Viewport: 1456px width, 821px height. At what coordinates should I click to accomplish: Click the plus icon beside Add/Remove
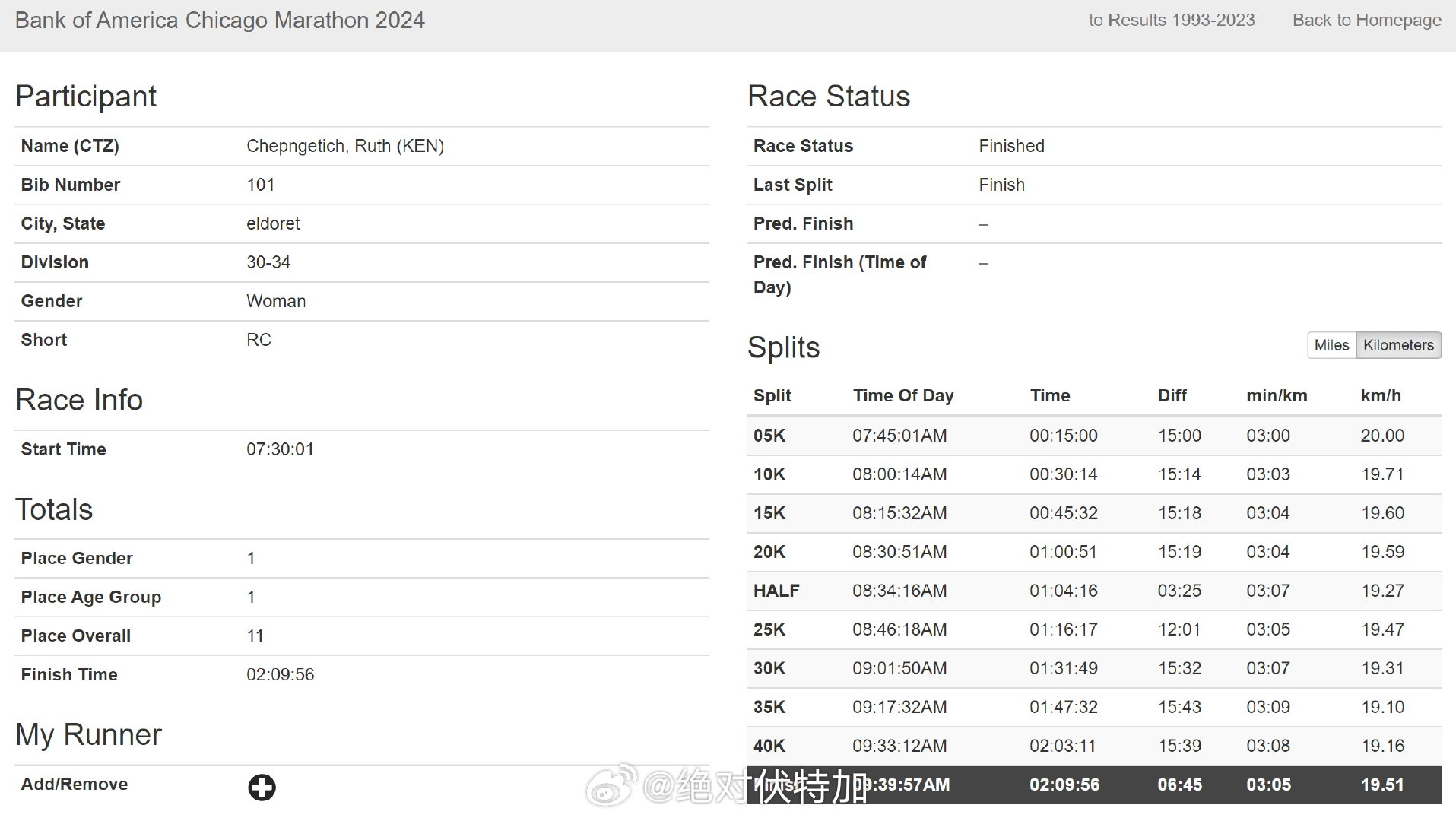point(262,788)
